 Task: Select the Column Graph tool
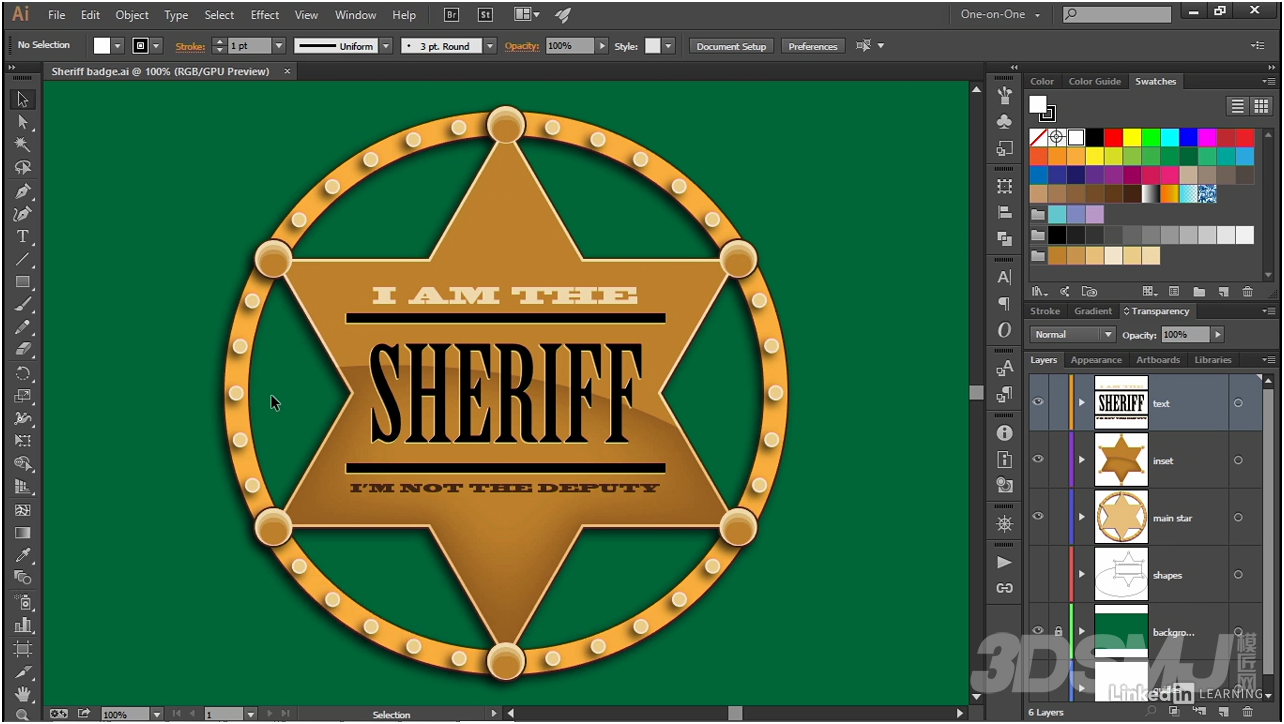[22, 626]
